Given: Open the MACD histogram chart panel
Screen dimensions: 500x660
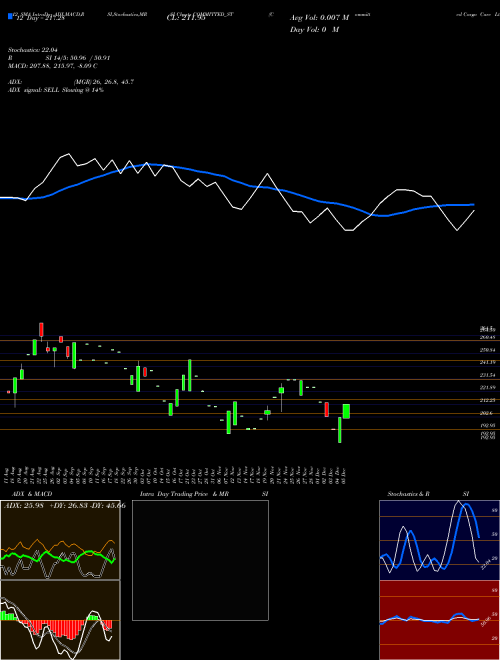Looking at the screenshot, I should coord(60,620).
